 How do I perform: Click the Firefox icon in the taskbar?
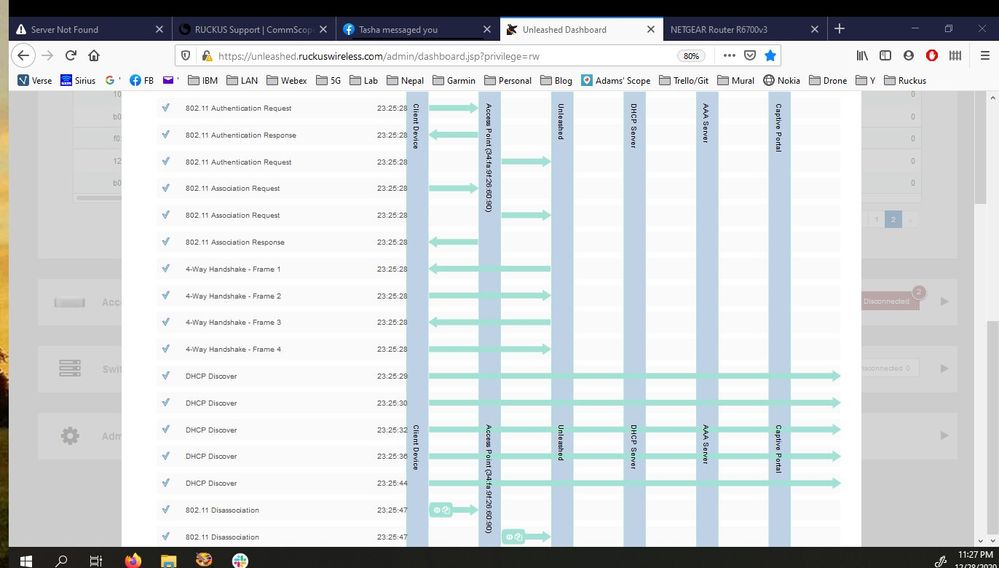[x=133, y=560]
